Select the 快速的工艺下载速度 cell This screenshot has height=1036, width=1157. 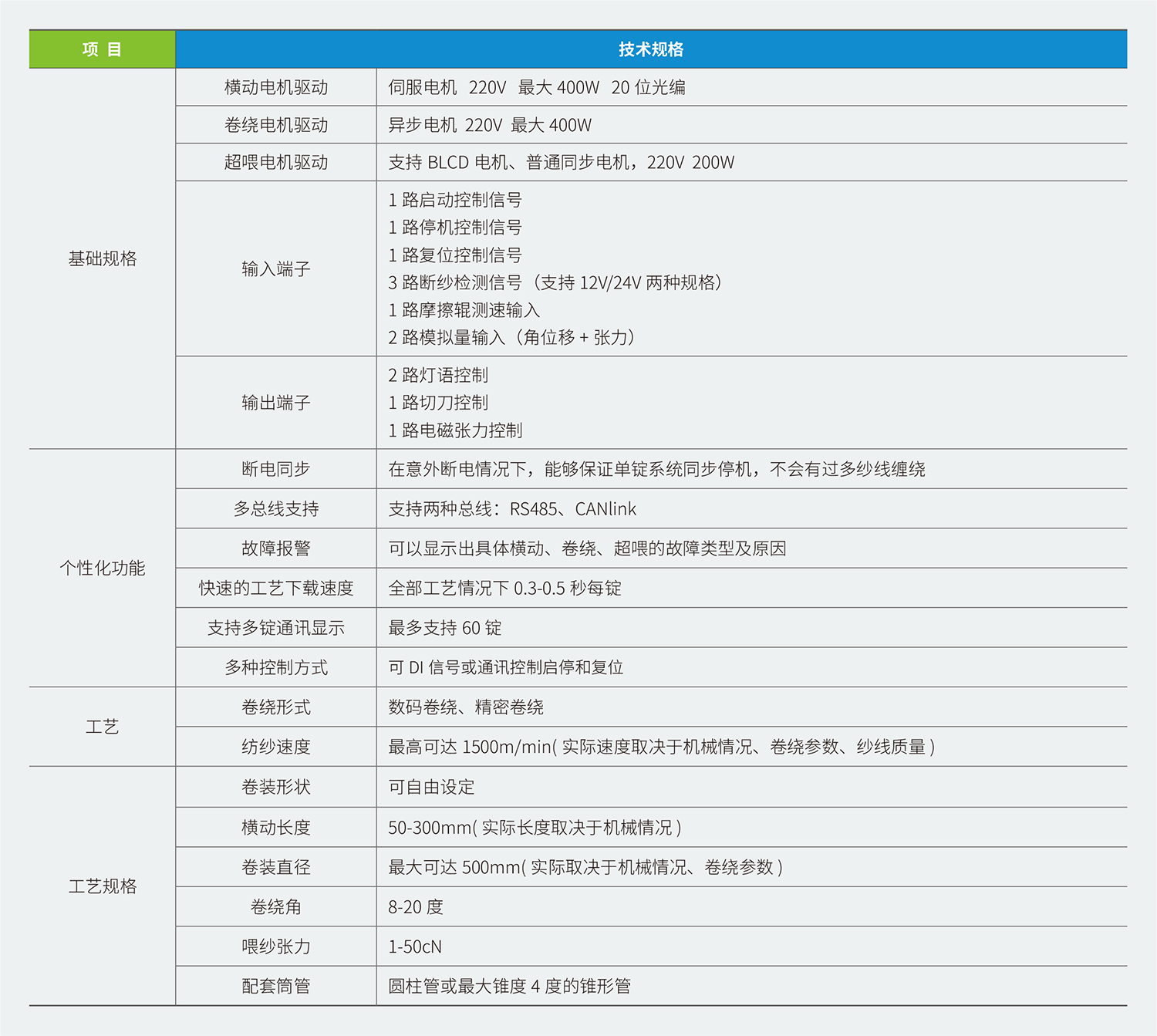tap(275, 588)
